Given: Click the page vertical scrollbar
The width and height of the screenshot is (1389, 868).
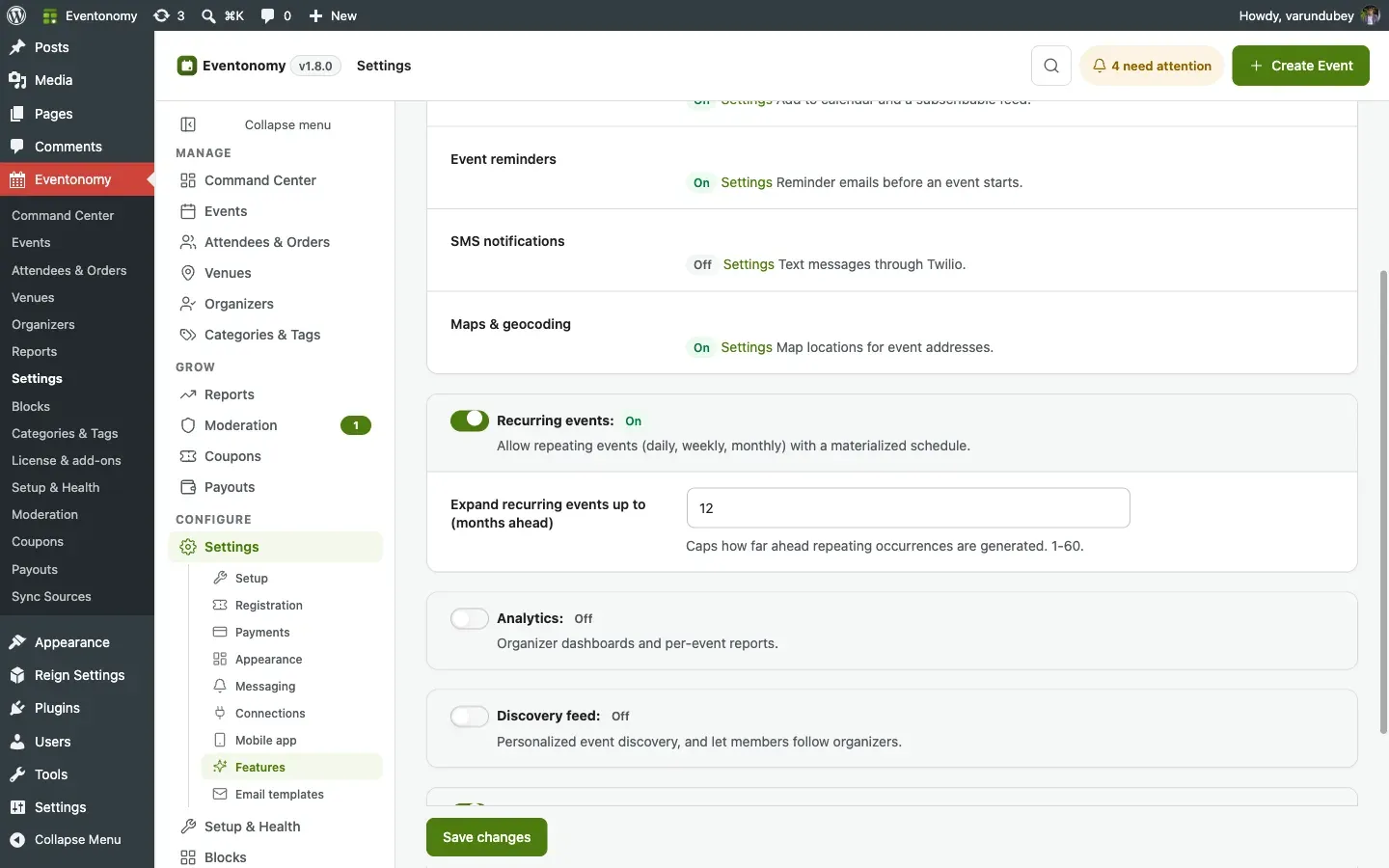Looking at the screenshot, I should [x=1383, y=502].
